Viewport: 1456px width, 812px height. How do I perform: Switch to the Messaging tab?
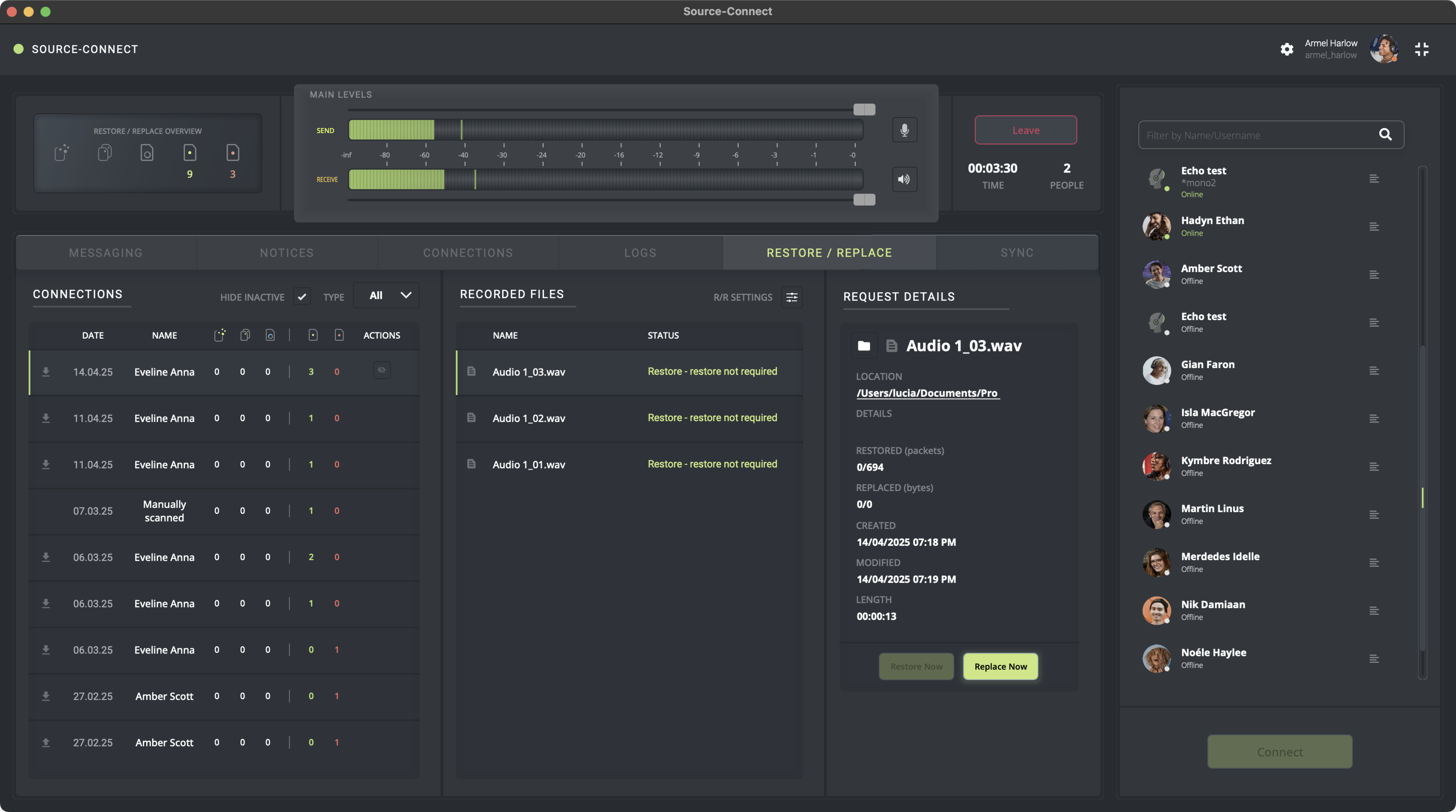[x=106, y=252]
